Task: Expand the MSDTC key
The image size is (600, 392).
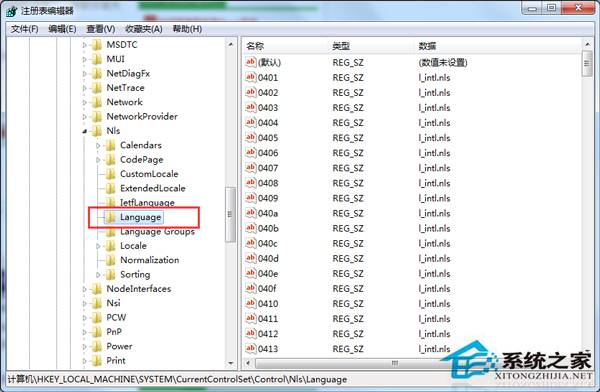Action: pos(85,45)
